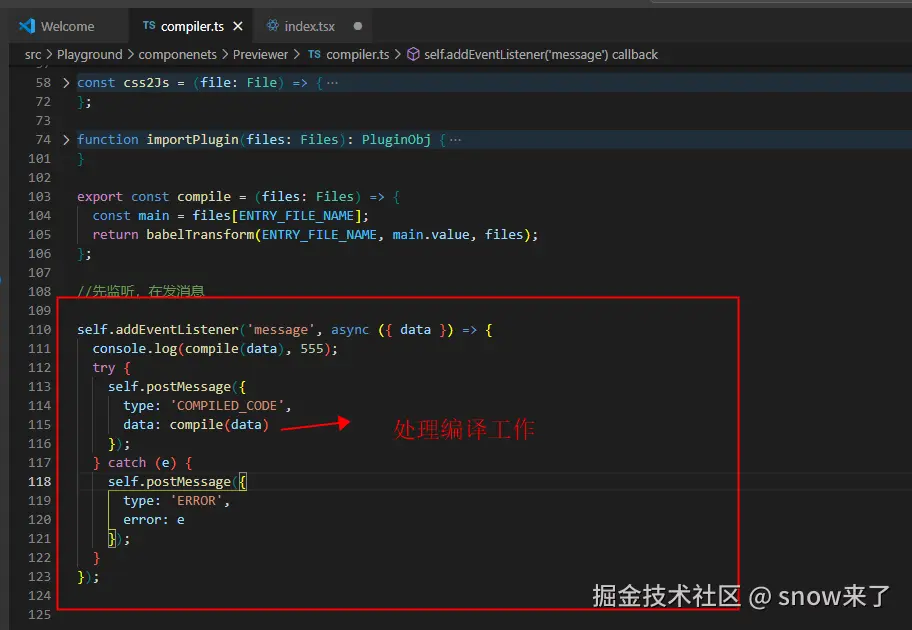912x630 pixels.
Task: Click the 'async' keyword on line 110
Action: [x=350, y=330]
